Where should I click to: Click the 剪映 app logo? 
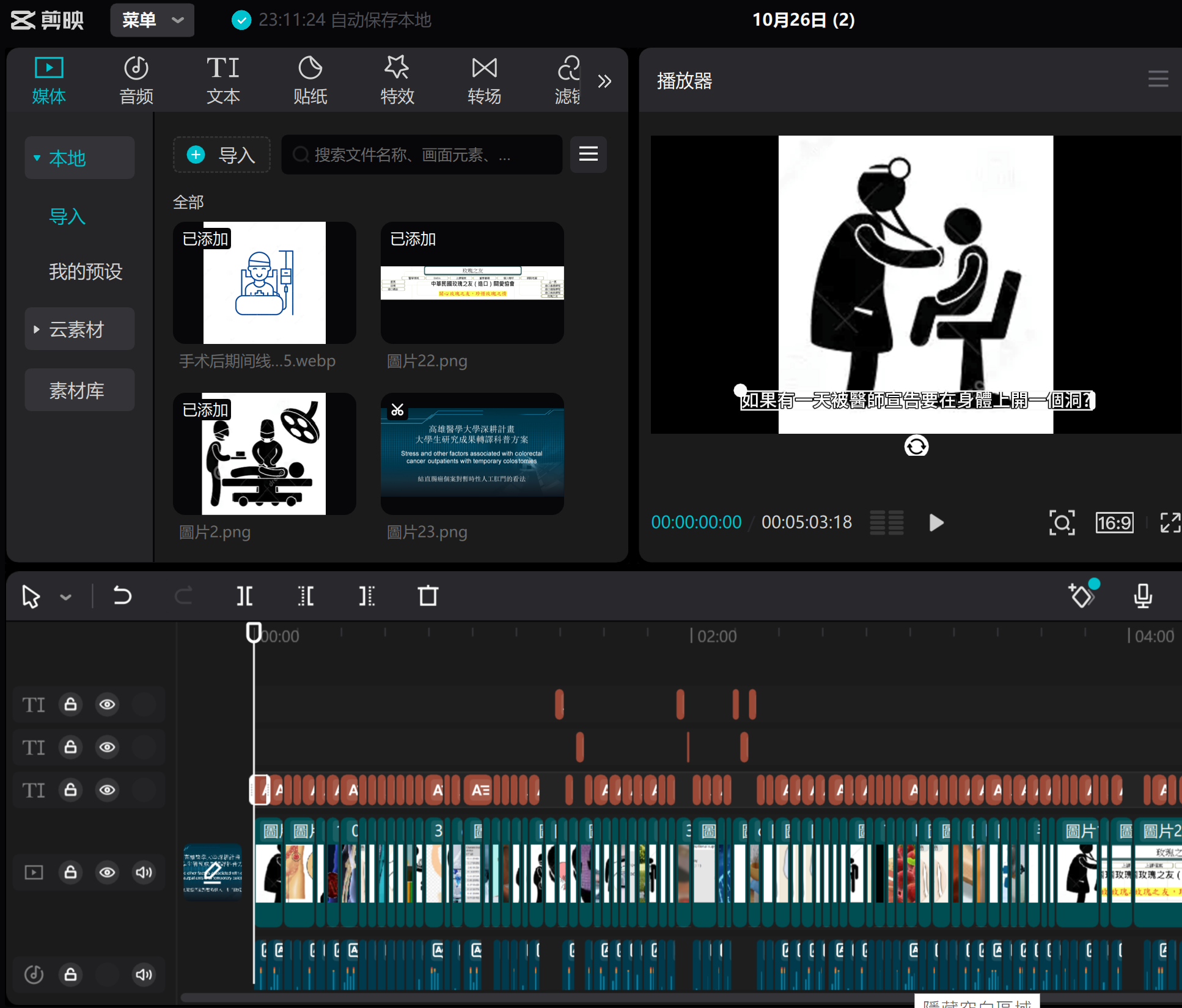[x=47, y=20]
